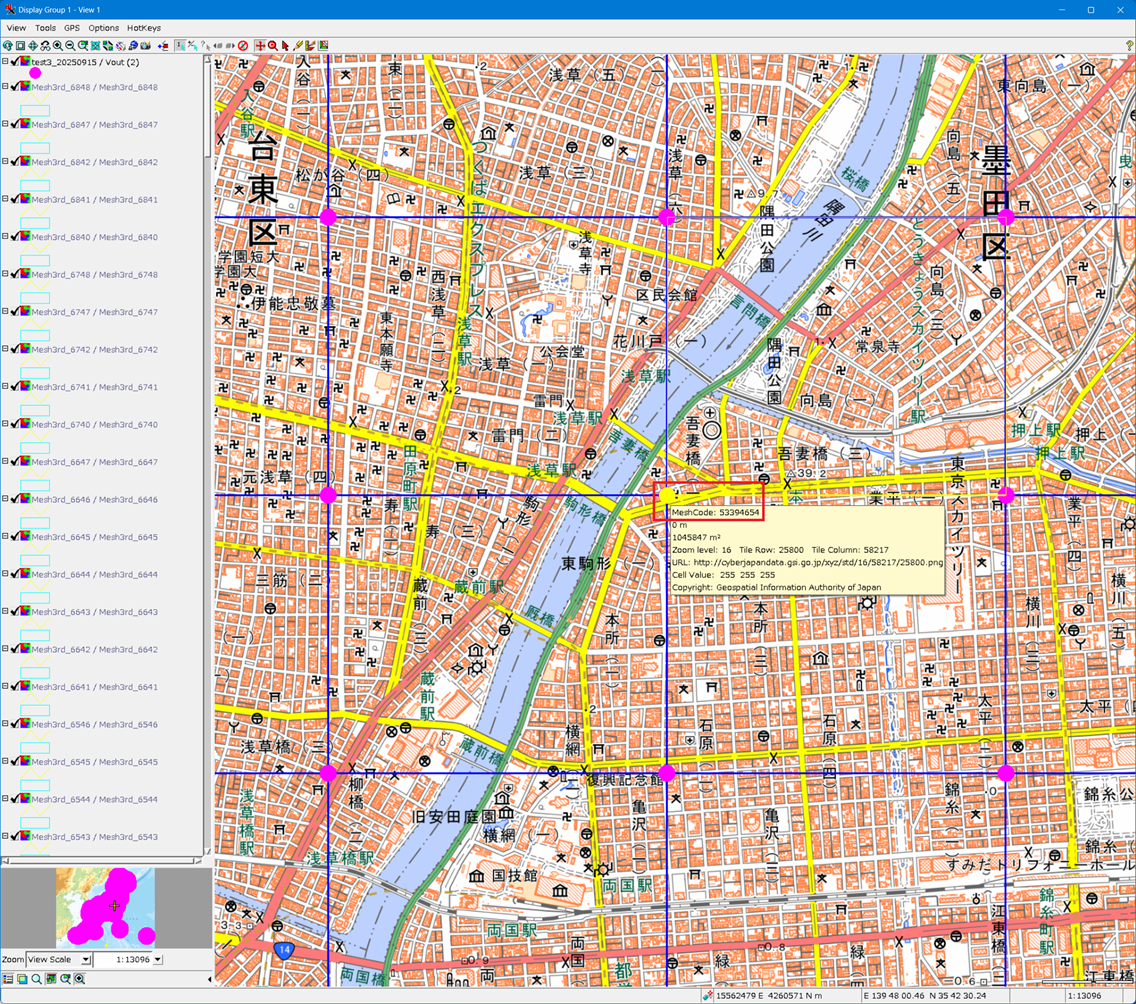Click the help question mark icon

click(x=1129, y=46)
